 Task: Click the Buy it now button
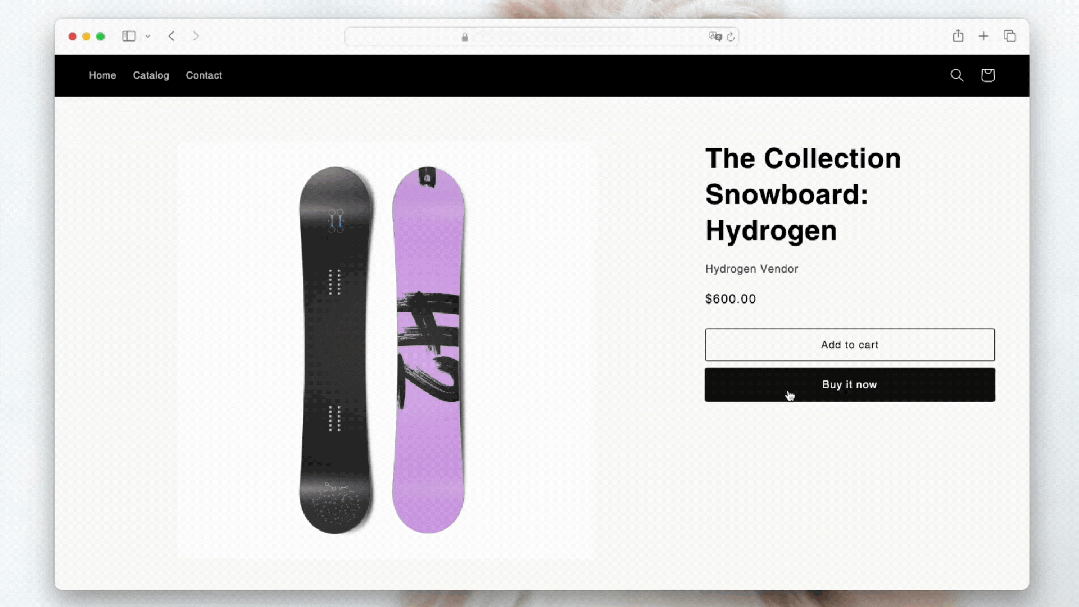point(850,385)
